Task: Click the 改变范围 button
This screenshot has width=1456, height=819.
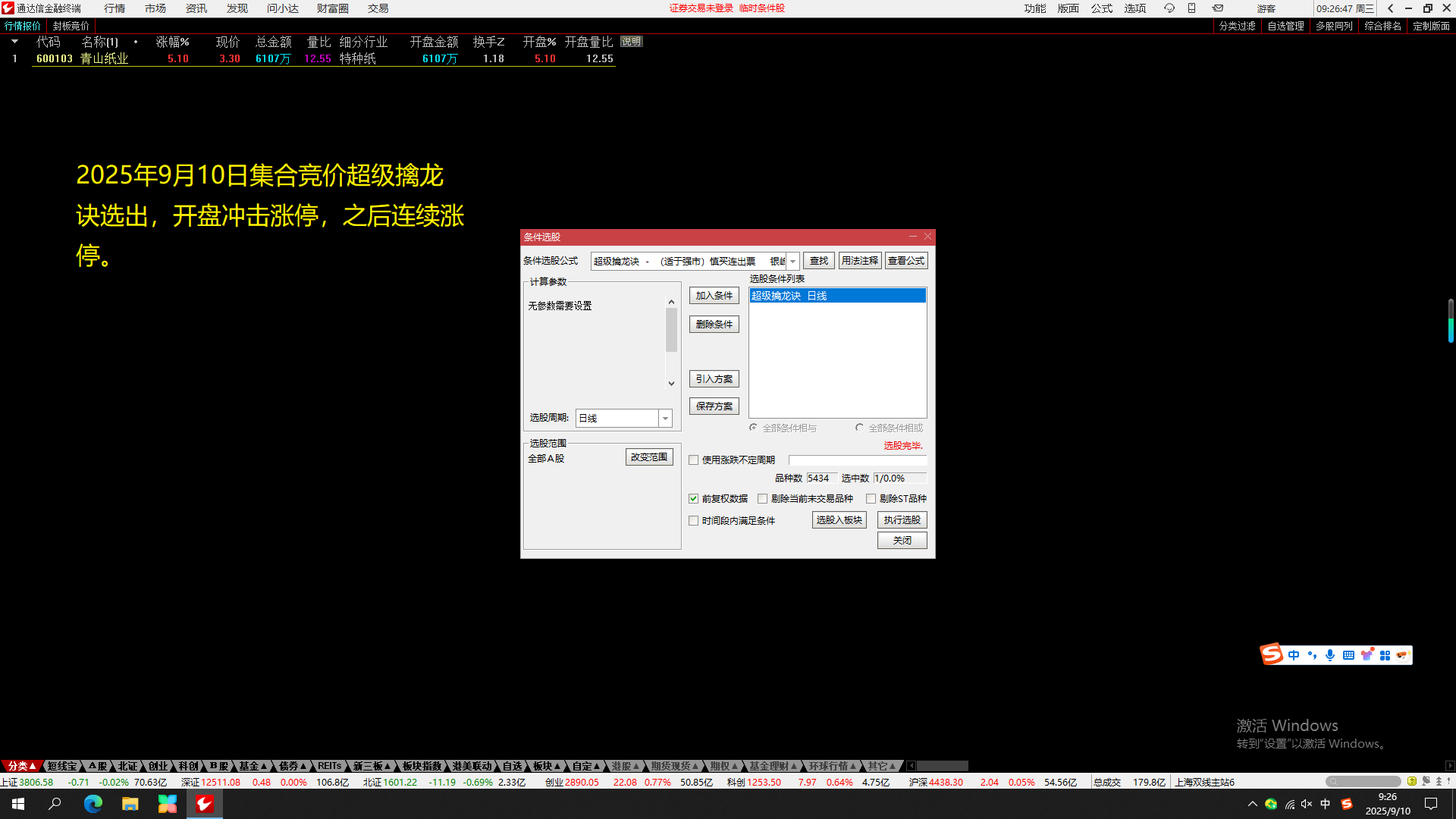Action: (649, 457)
